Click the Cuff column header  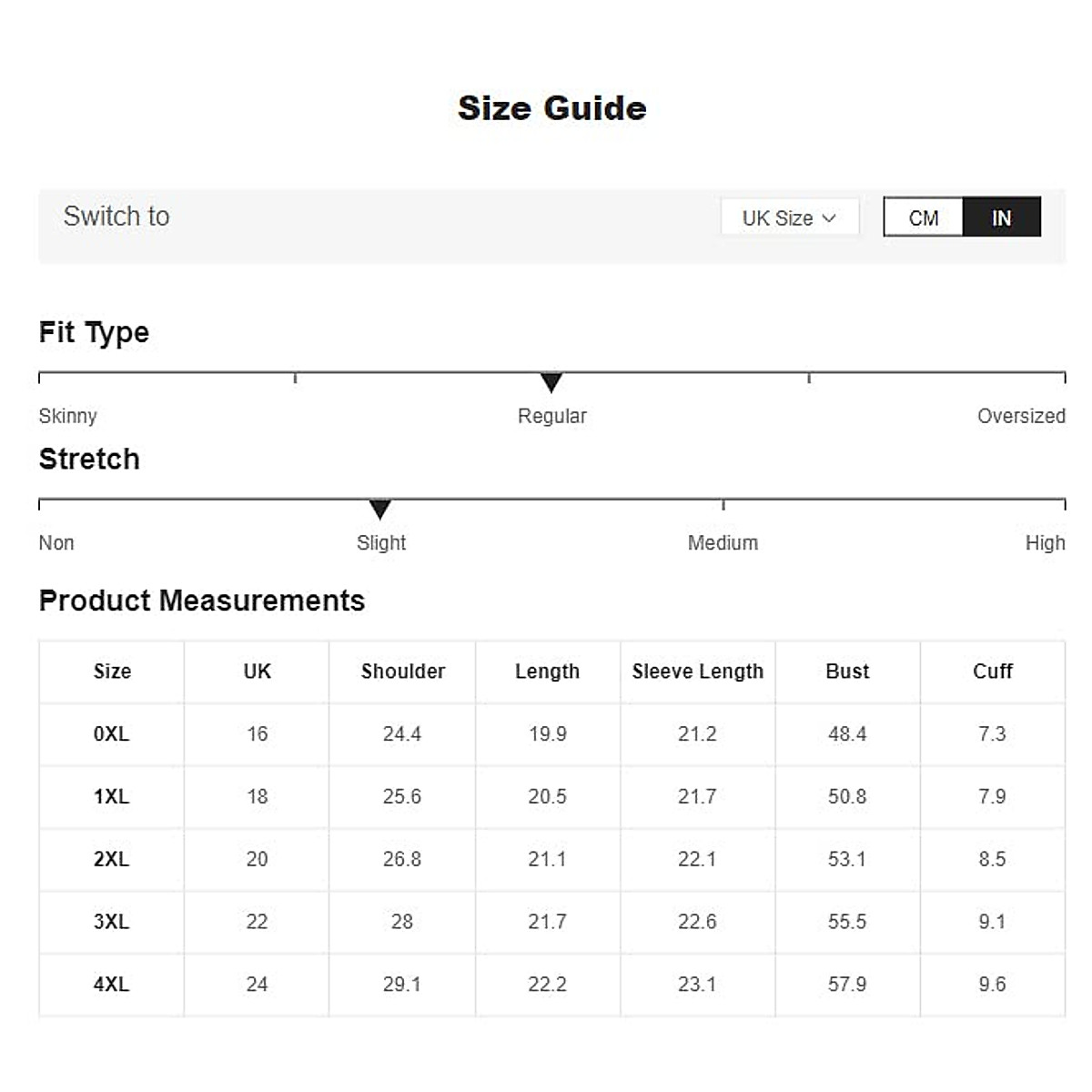click(992, 672)
